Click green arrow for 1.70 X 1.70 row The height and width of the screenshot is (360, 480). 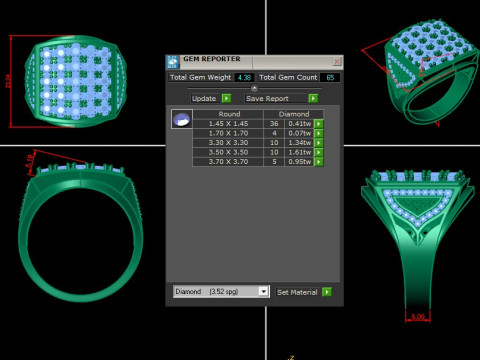tap(319, 133)
